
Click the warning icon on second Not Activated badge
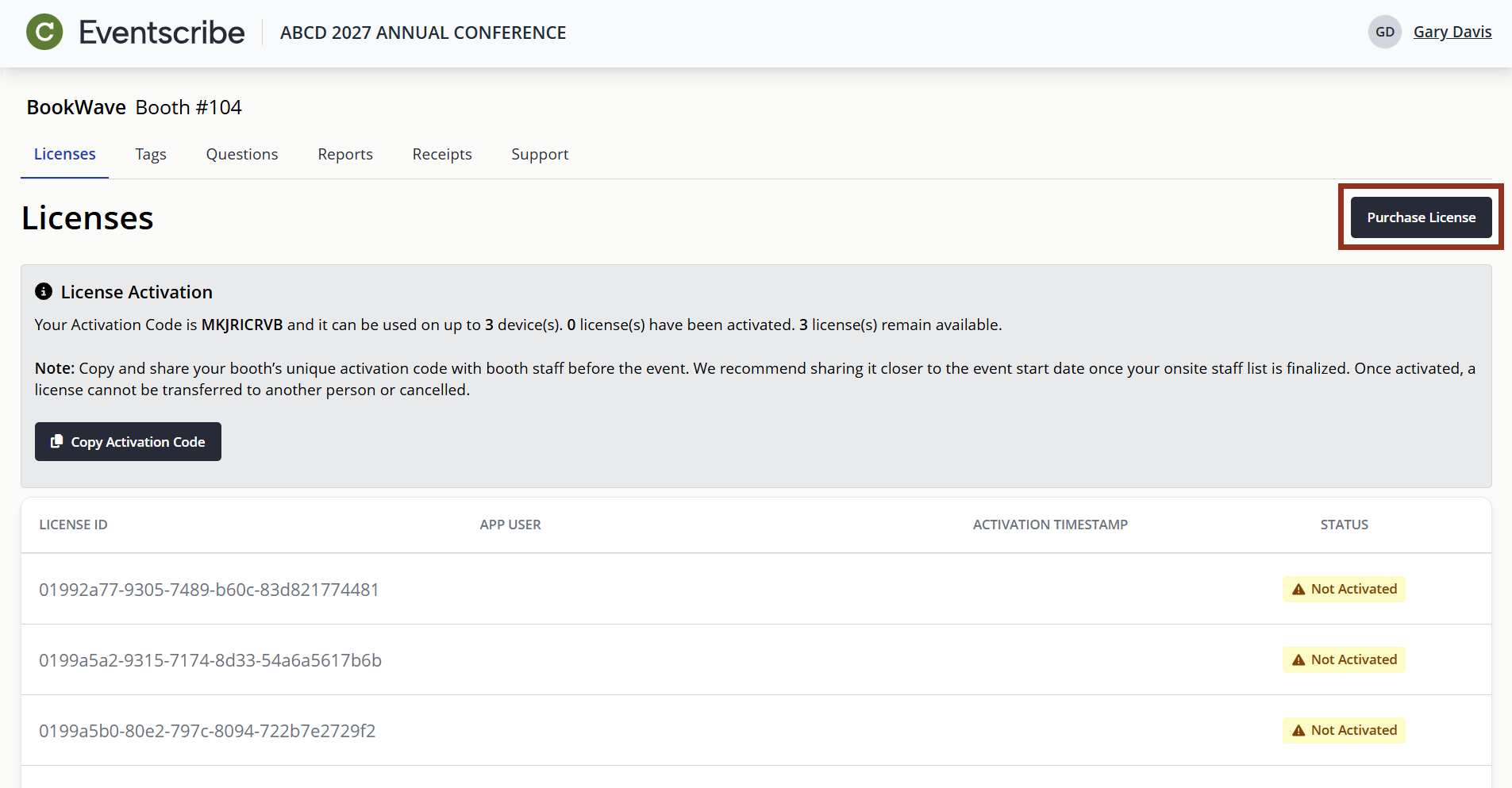coord(1299,659)
